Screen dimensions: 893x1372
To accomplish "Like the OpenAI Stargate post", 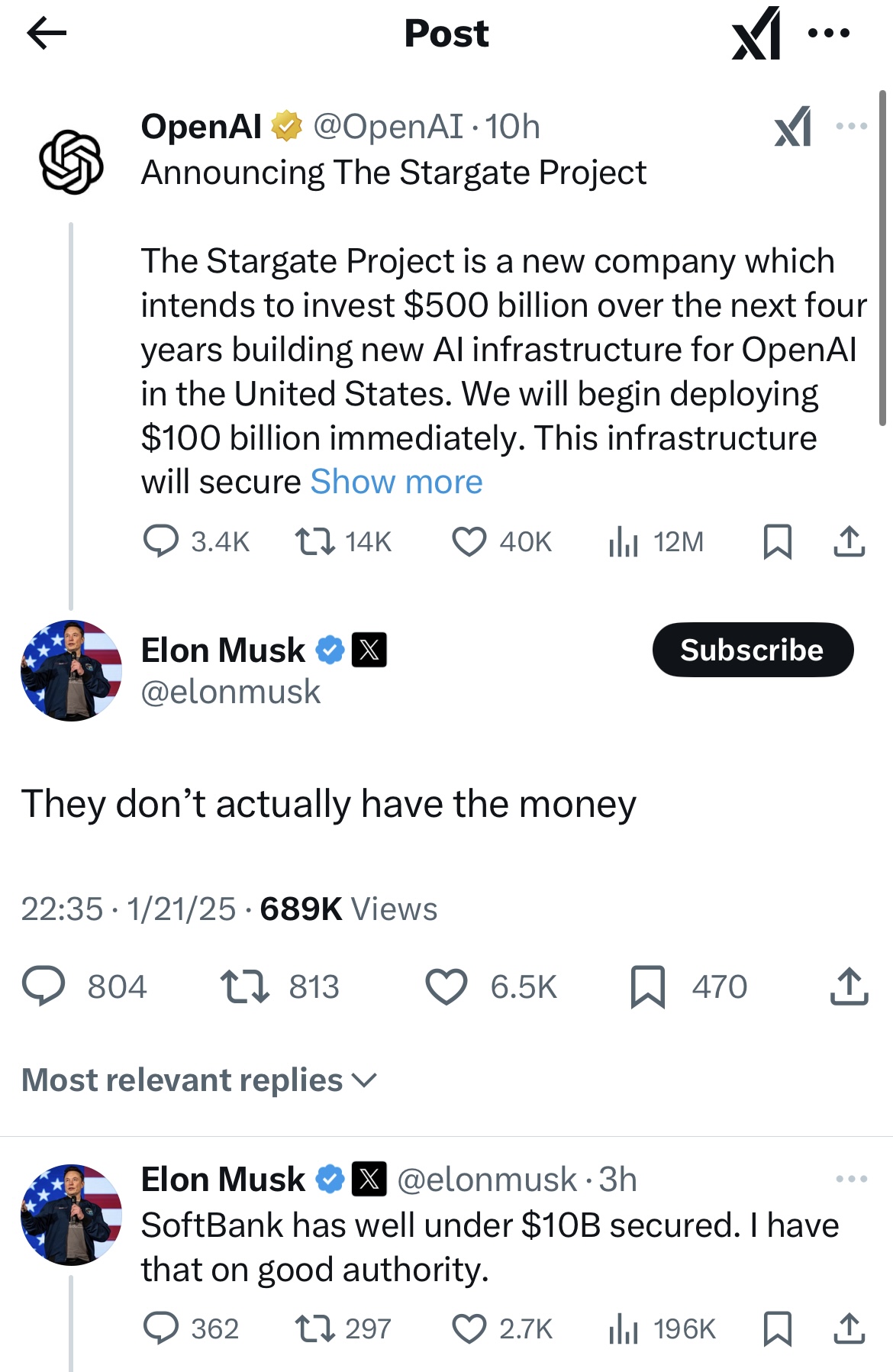I will 469,541.
